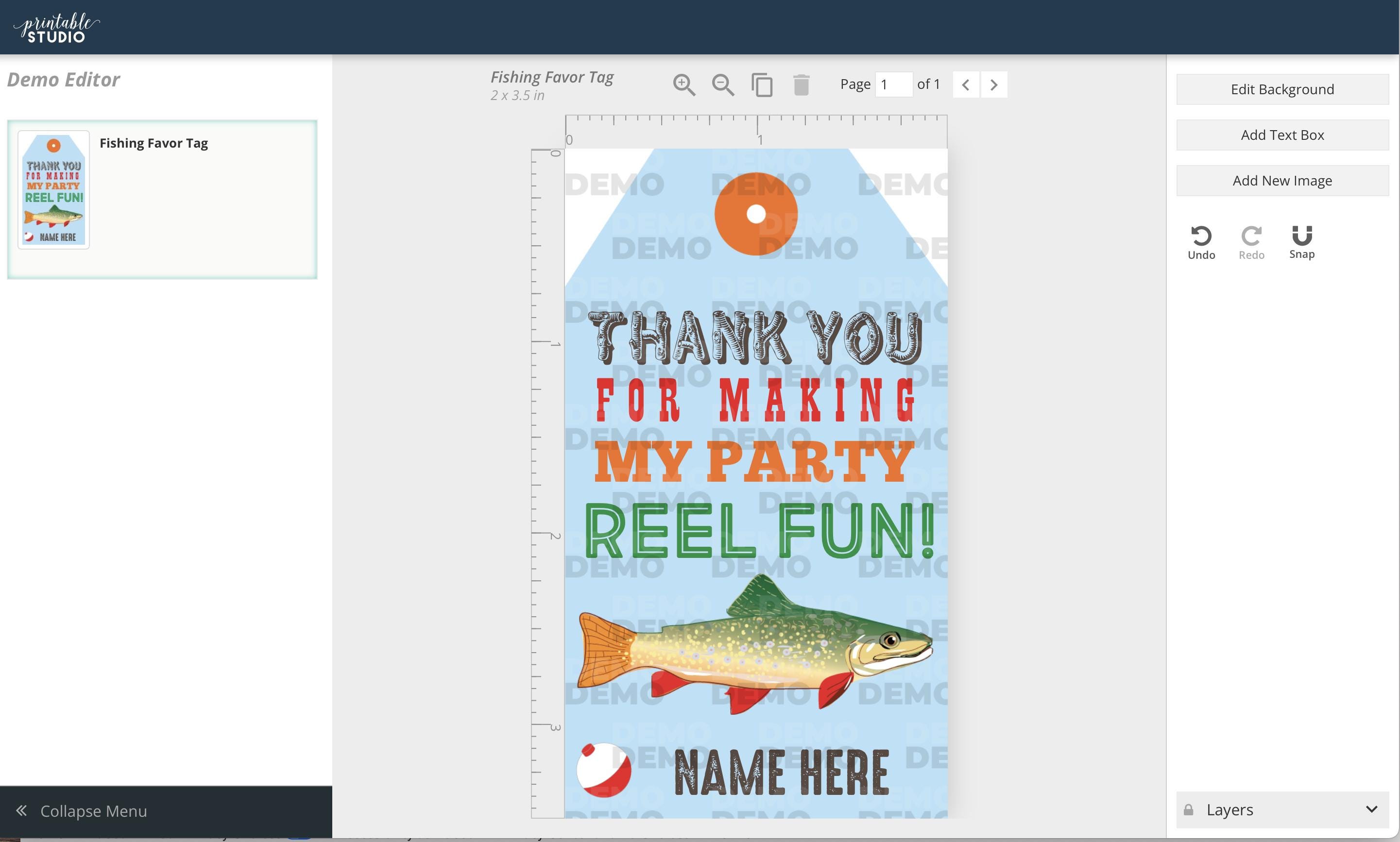Click the lock icon beside Layers
The width and height of the screenshot is (1400, 842).
click(x=1188, y=809)
